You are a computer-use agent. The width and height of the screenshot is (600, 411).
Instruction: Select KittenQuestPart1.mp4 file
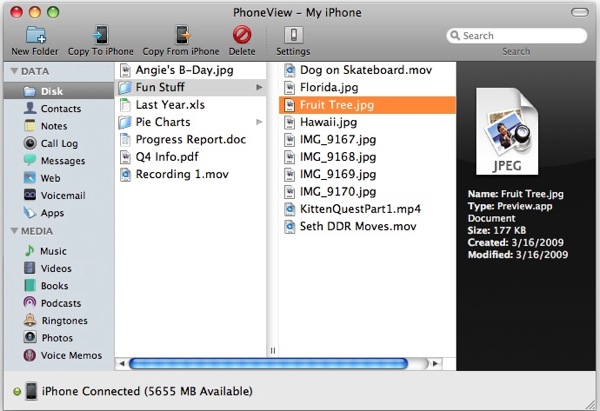[367, 209]
